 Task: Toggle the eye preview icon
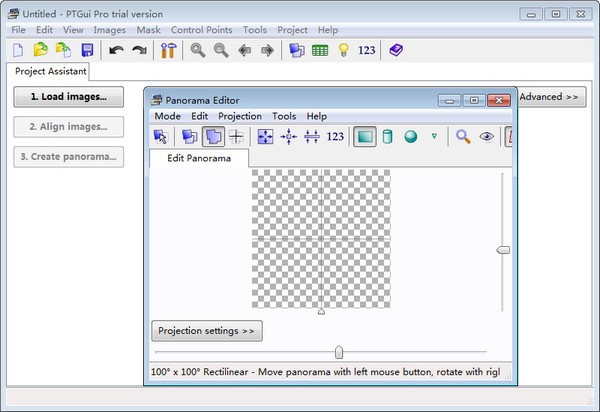[486, 136]
